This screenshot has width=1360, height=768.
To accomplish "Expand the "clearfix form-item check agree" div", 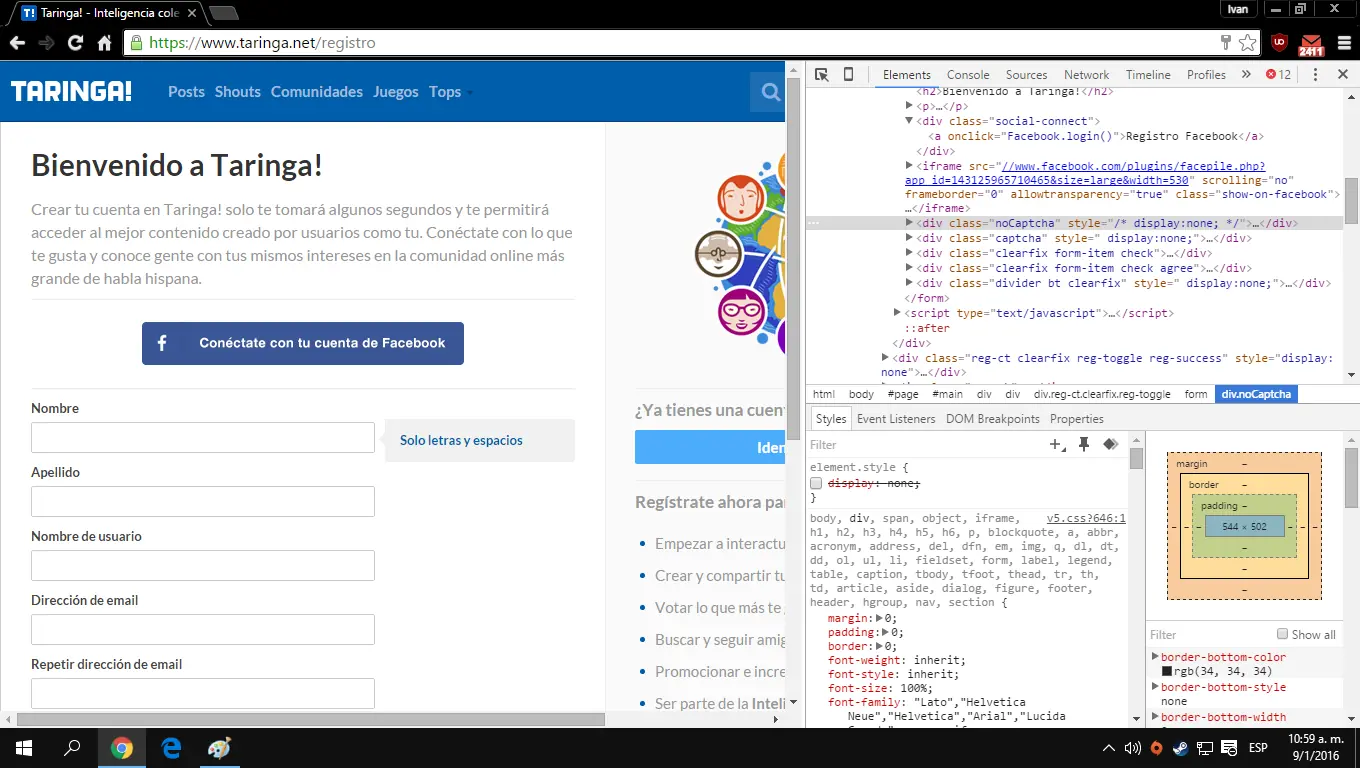I will 909,268.
